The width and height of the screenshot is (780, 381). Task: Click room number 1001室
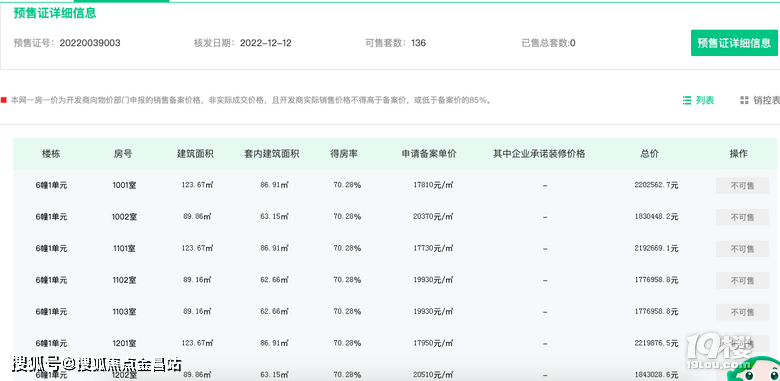(124, 186)
